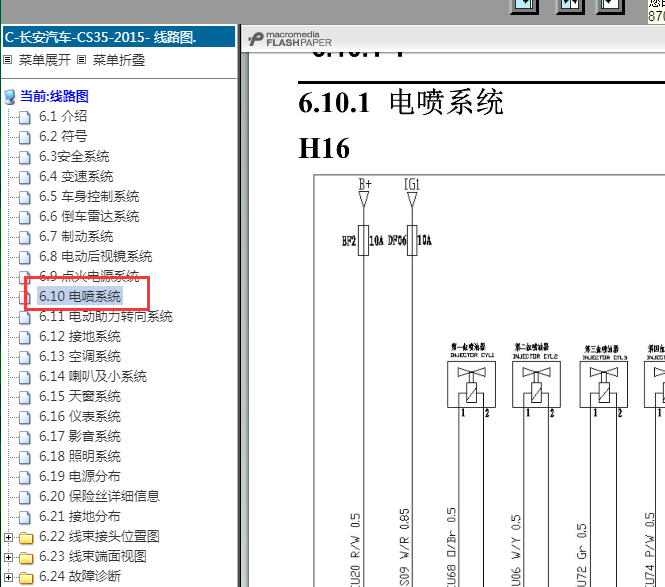This screenshot has height=587, width=665.
Task: Open the 6.23 线束端面视图 folder label
Action: tap(92, 556)
